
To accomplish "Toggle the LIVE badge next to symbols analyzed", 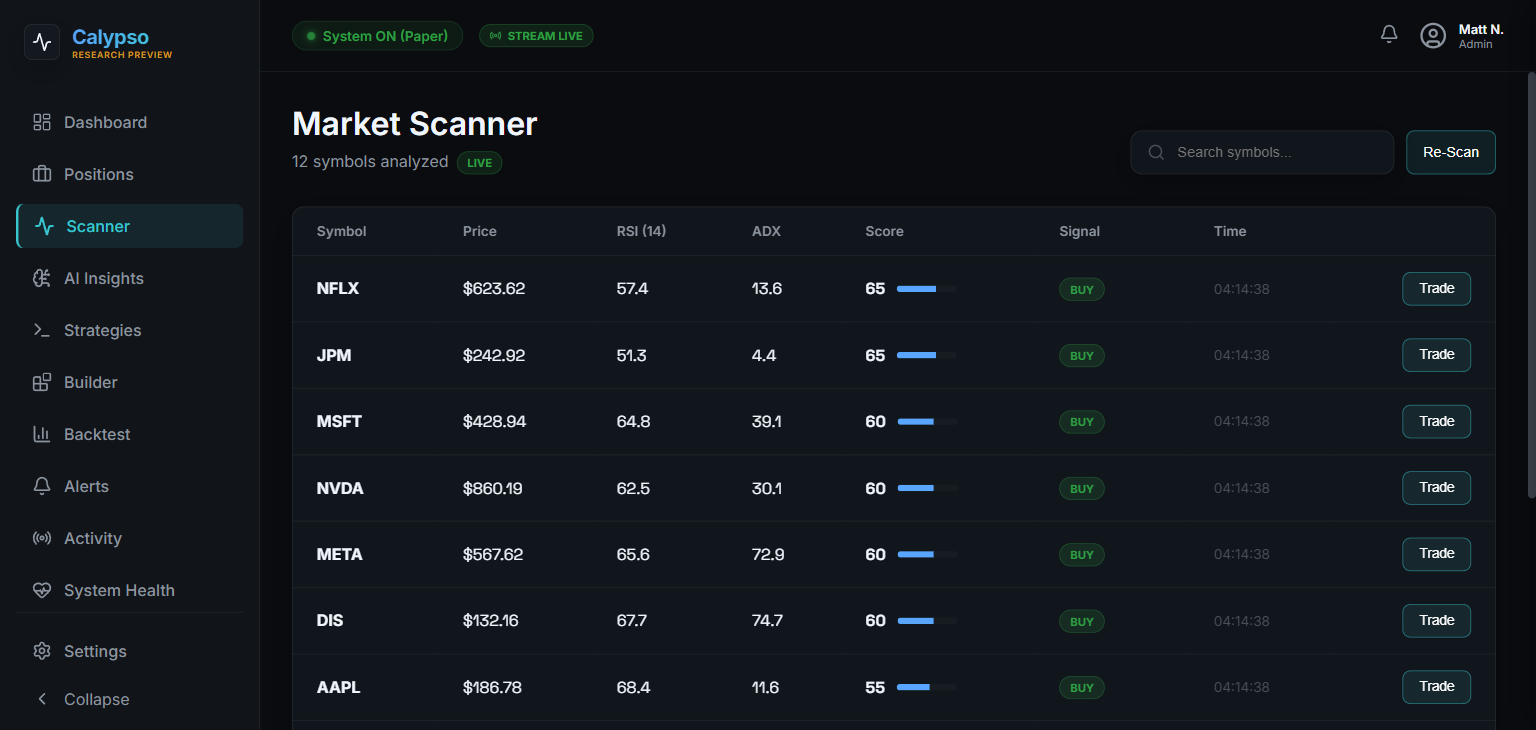I will pos(479,162).
